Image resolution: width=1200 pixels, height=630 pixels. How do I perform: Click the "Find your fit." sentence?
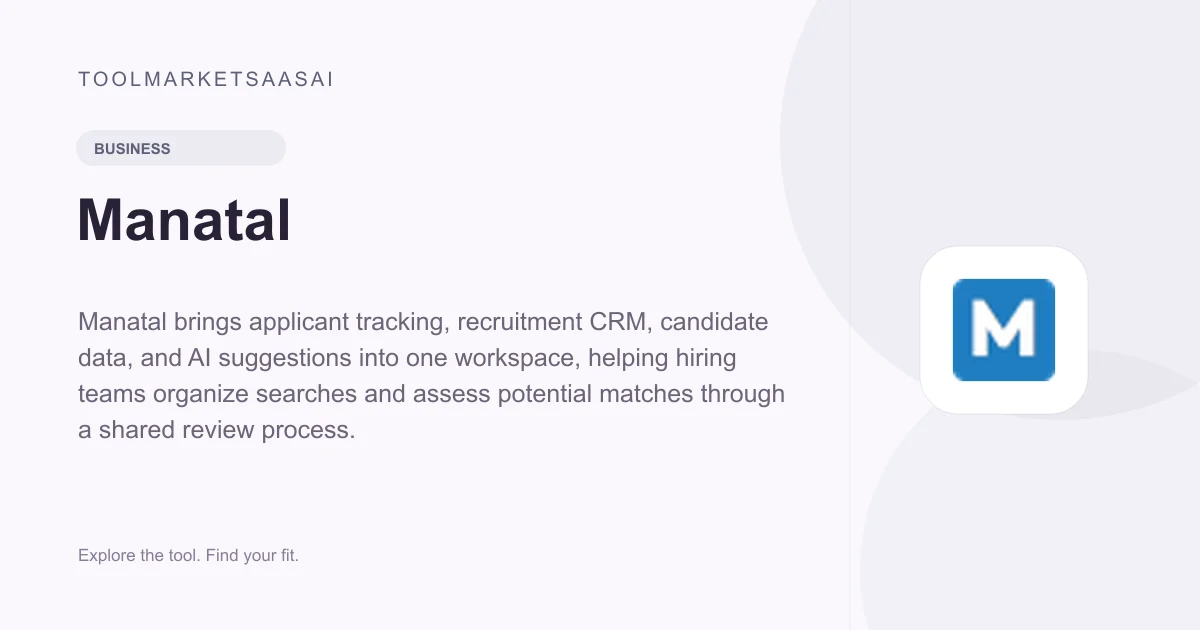[253, 555]
